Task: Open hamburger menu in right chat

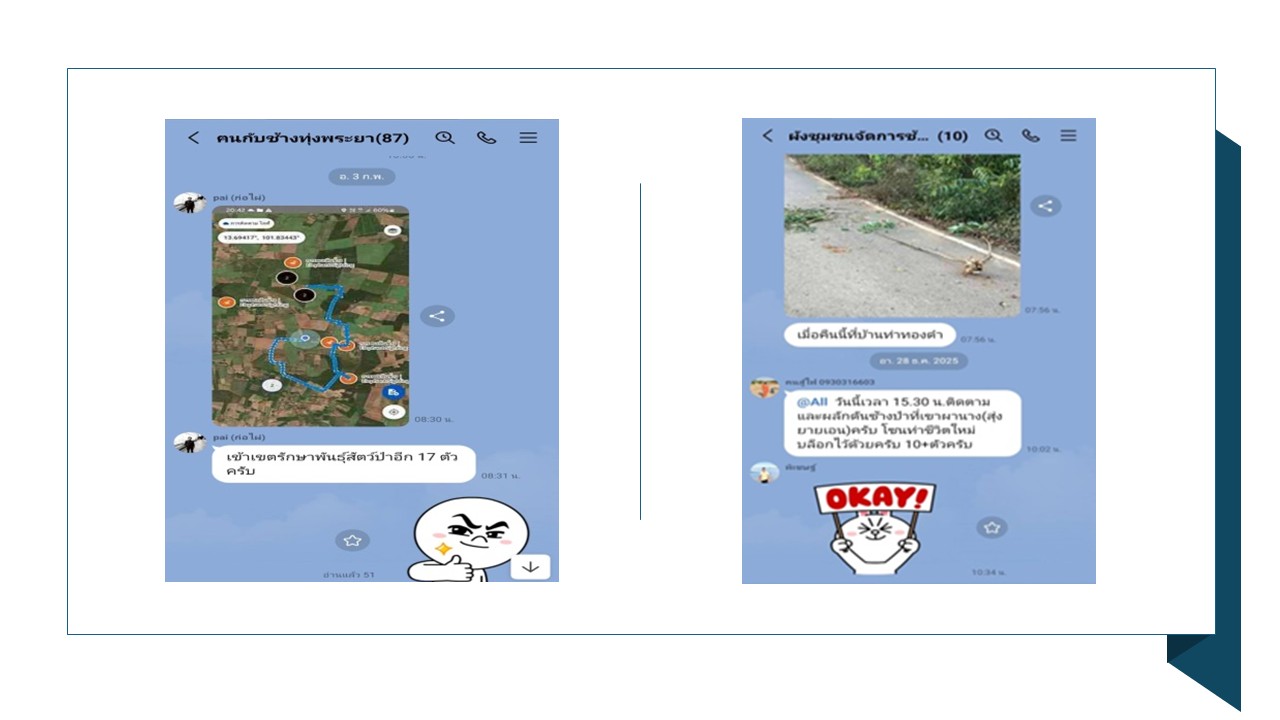Action: point(1068,135)
